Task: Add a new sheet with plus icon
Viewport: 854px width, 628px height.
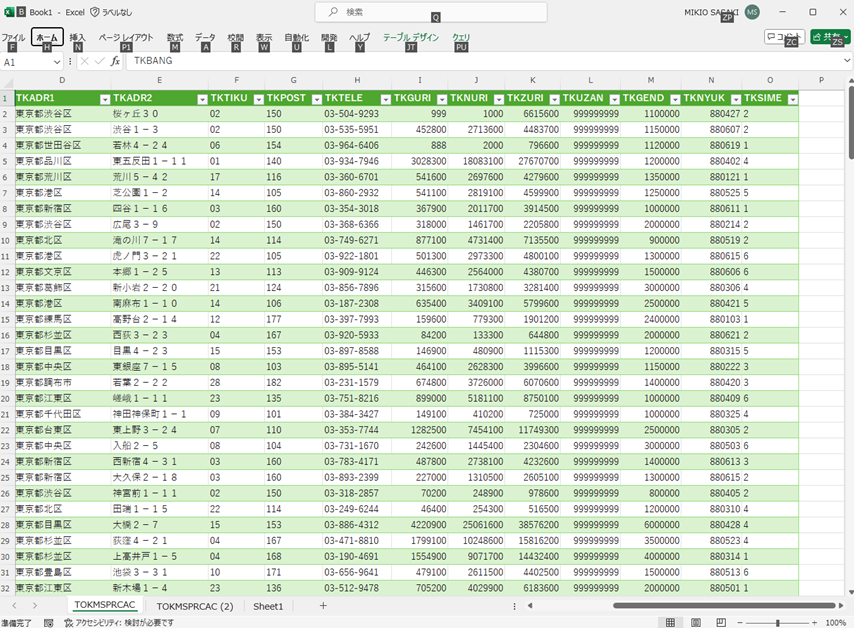Action: click(323, 605)
